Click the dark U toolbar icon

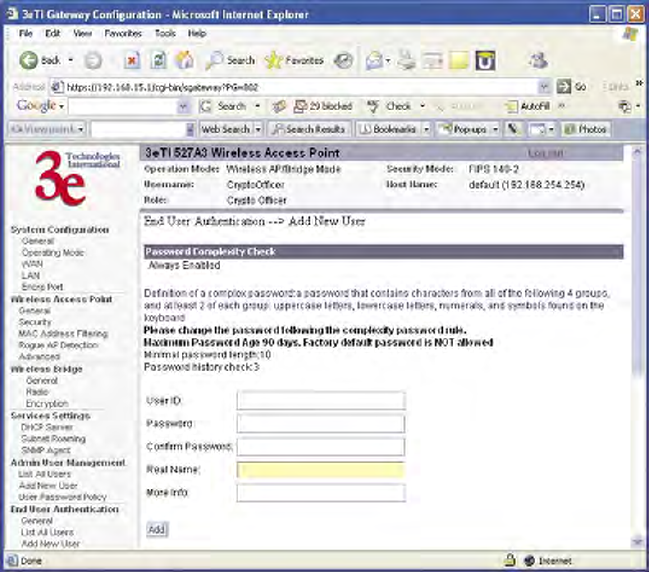pyautogui.click(x=485, y=61)
